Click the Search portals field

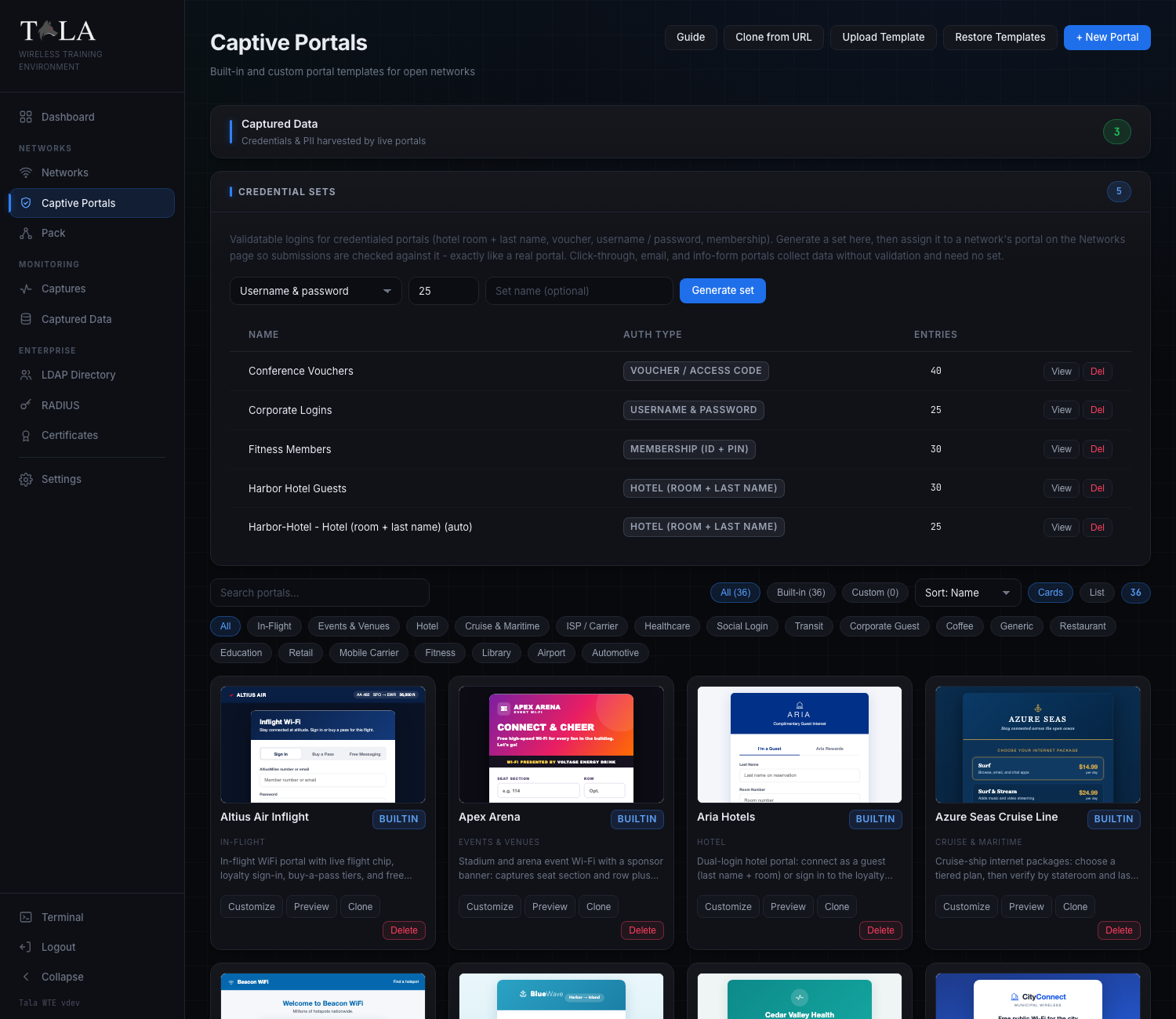[x=320, y=593]
